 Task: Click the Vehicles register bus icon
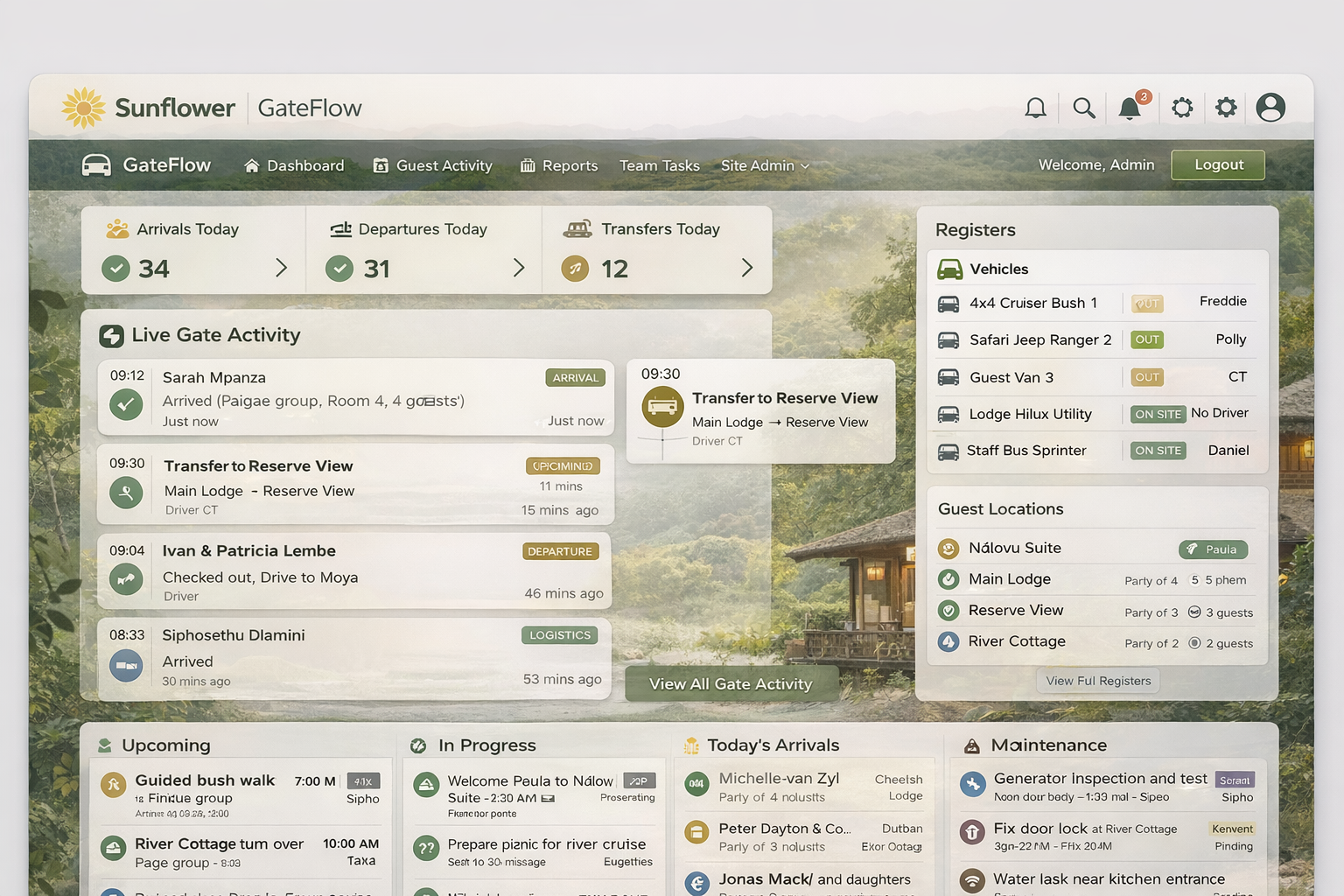click(x=949, y=269)
